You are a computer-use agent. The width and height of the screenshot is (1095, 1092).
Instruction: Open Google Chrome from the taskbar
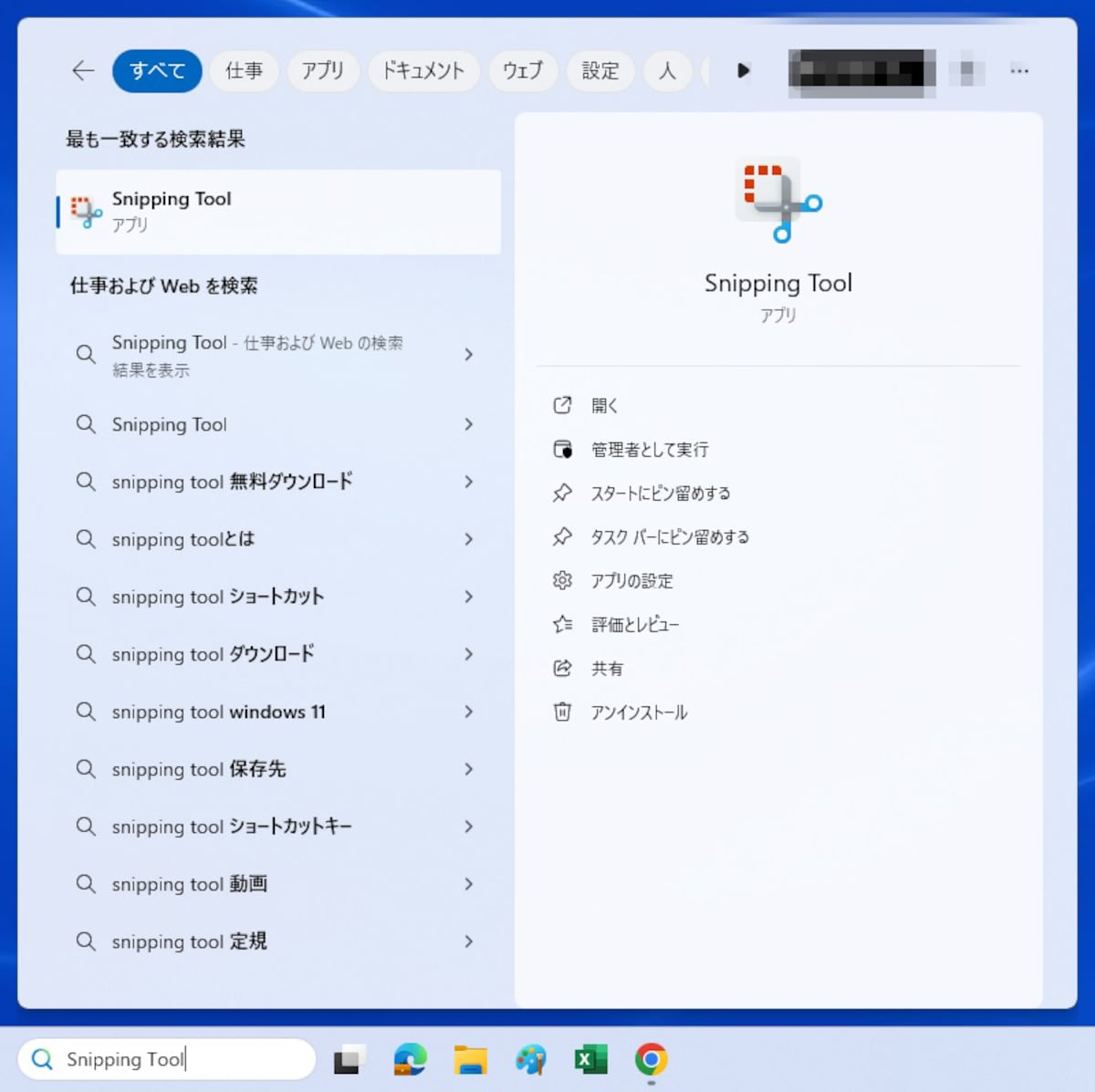coord(652,1060)
